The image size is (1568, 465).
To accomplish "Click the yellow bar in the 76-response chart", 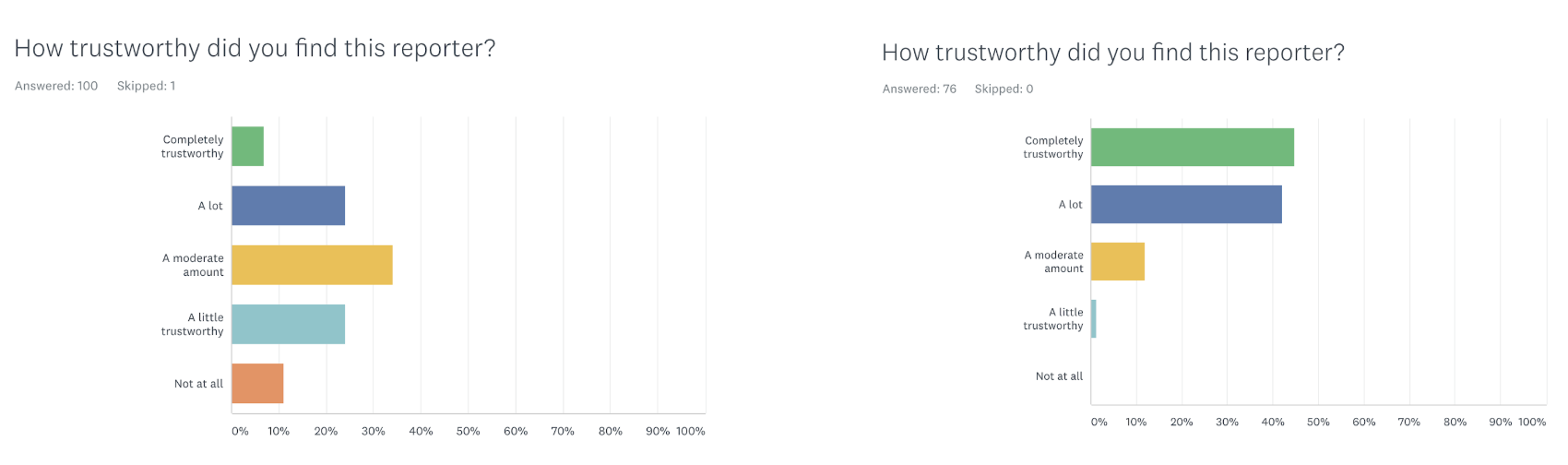I will click(1118, 261).
